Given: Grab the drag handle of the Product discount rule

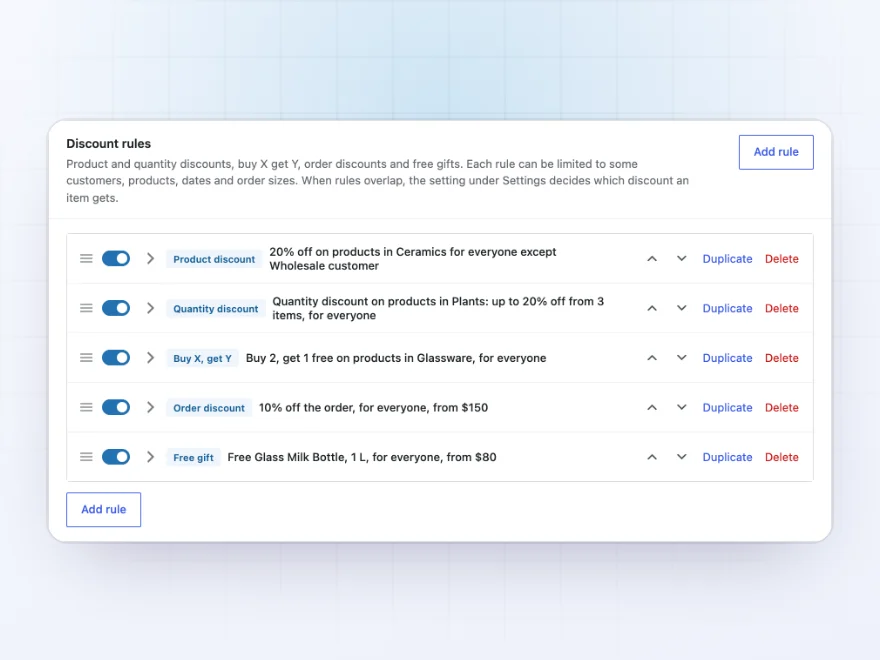Looking at the screenshot, I should coord(86,259).
